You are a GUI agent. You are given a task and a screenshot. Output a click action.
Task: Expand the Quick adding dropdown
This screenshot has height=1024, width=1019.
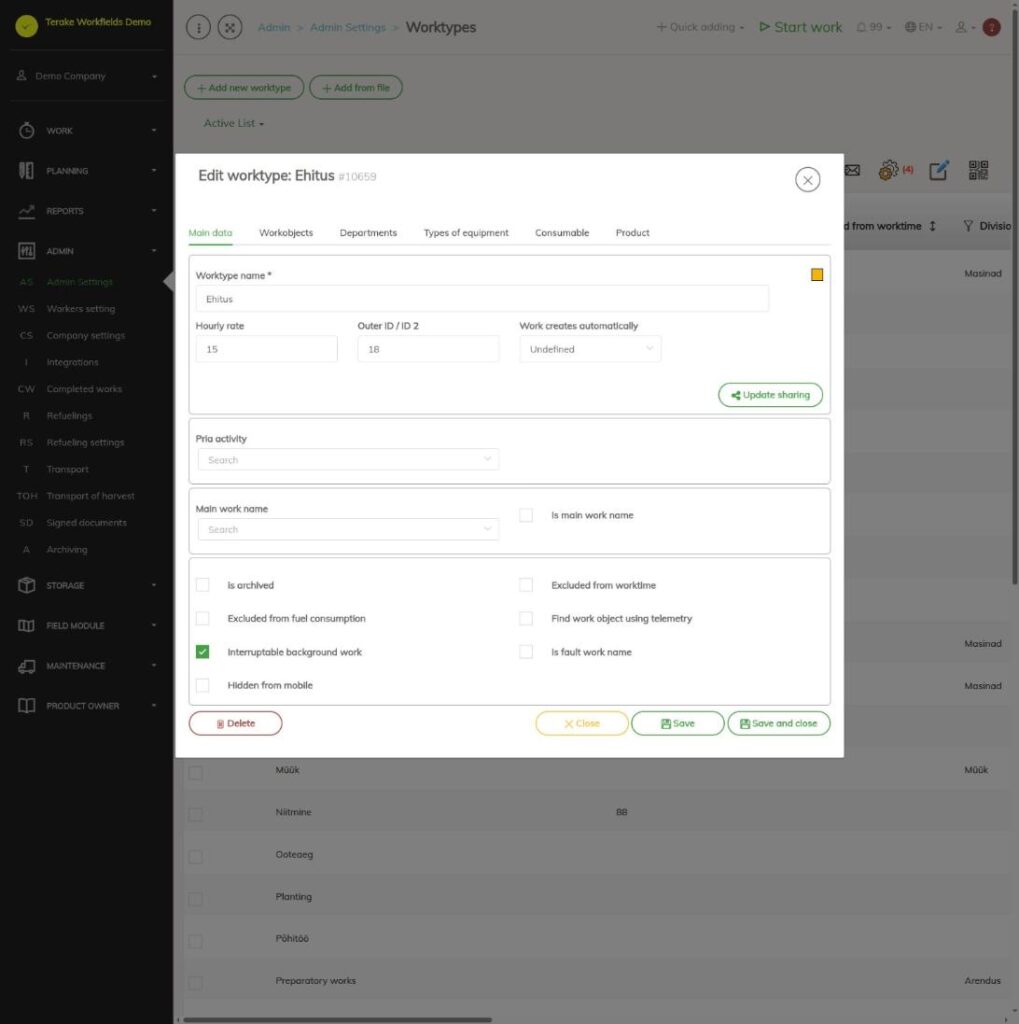coord(700,27)
